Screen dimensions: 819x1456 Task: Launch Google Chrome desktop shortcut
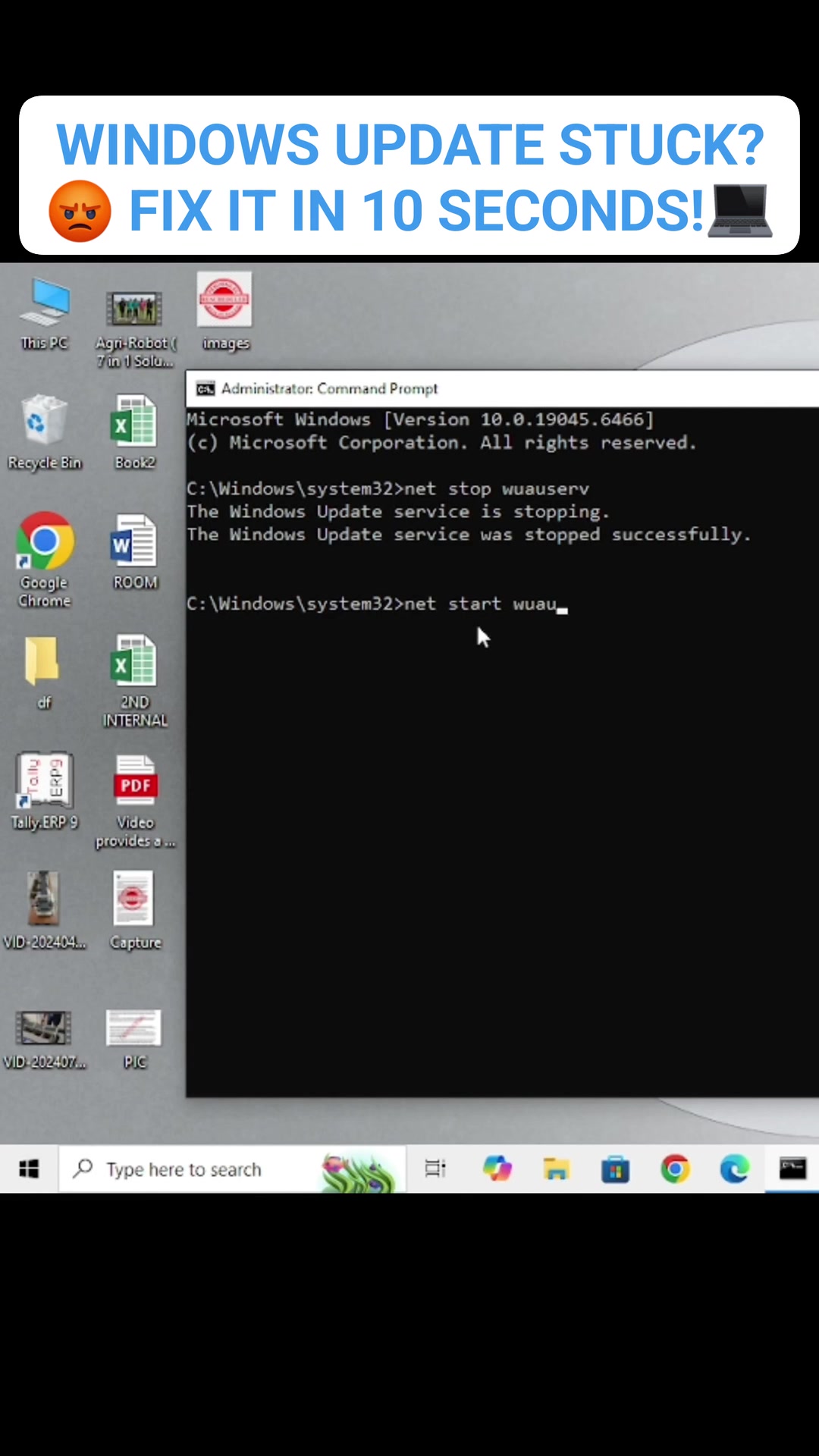click(45, 560)
